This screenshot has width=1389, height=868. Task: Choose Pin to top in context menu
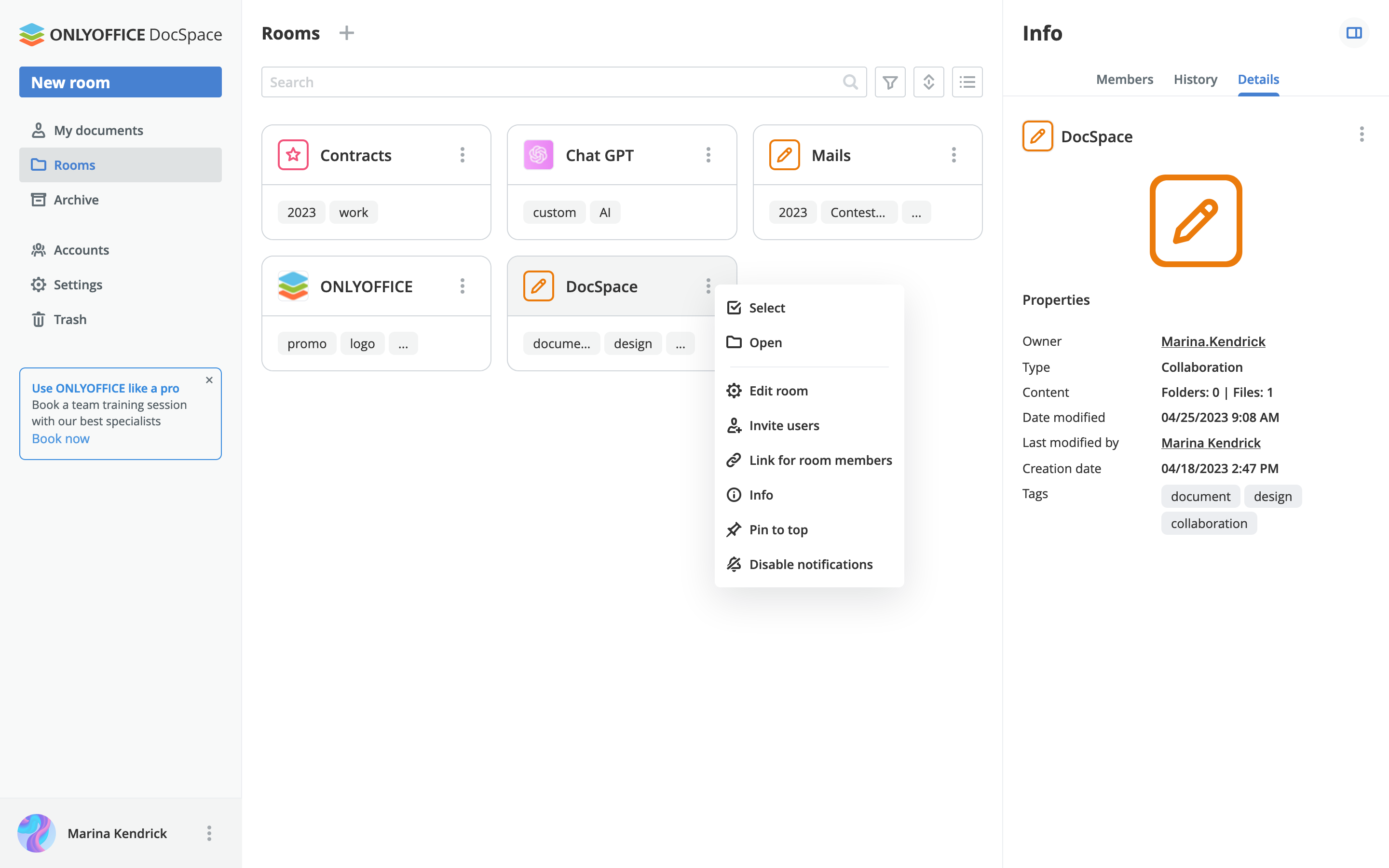(778, 529)
